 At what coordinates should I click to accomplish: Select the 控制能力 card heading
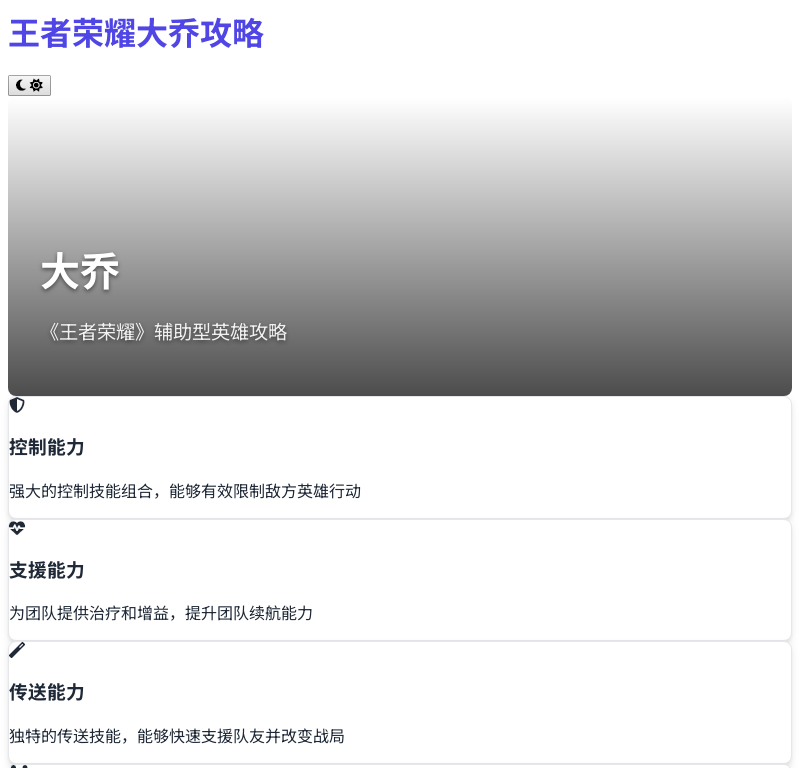(46, 448)
